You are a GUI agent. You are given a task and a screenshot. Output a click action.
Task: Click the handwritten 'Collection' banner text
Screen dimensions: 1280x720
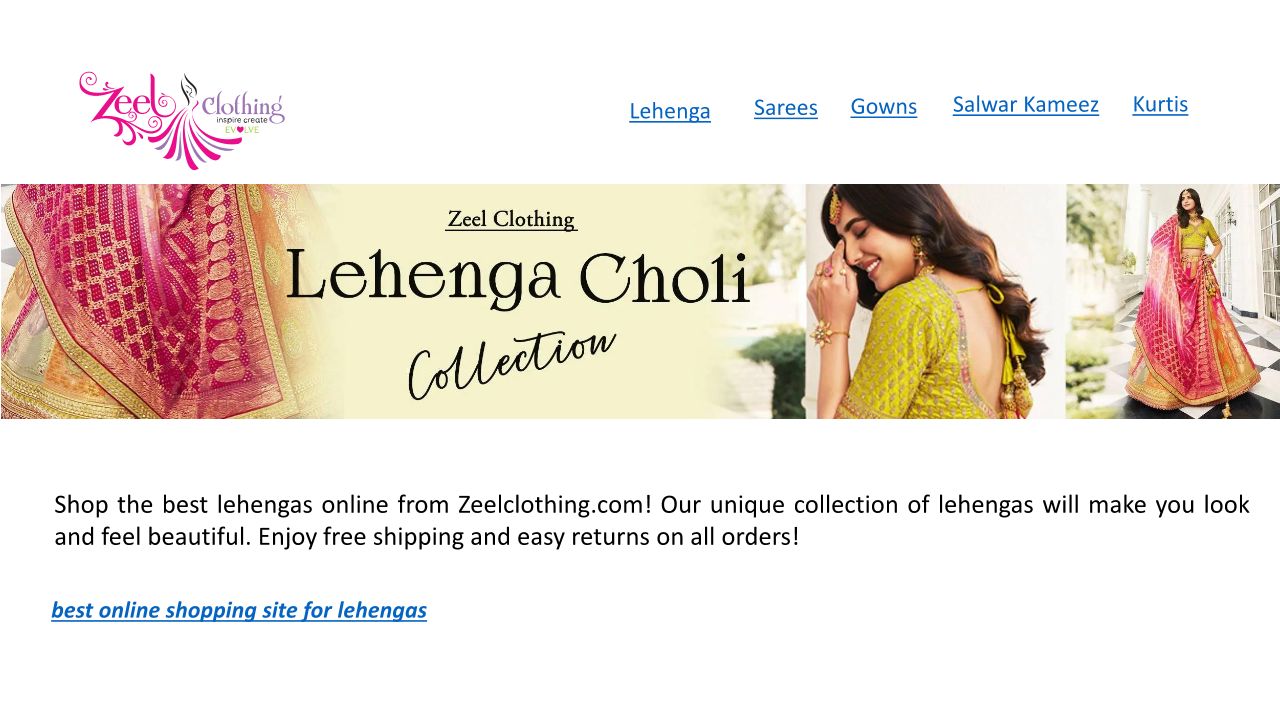[510, 361]
